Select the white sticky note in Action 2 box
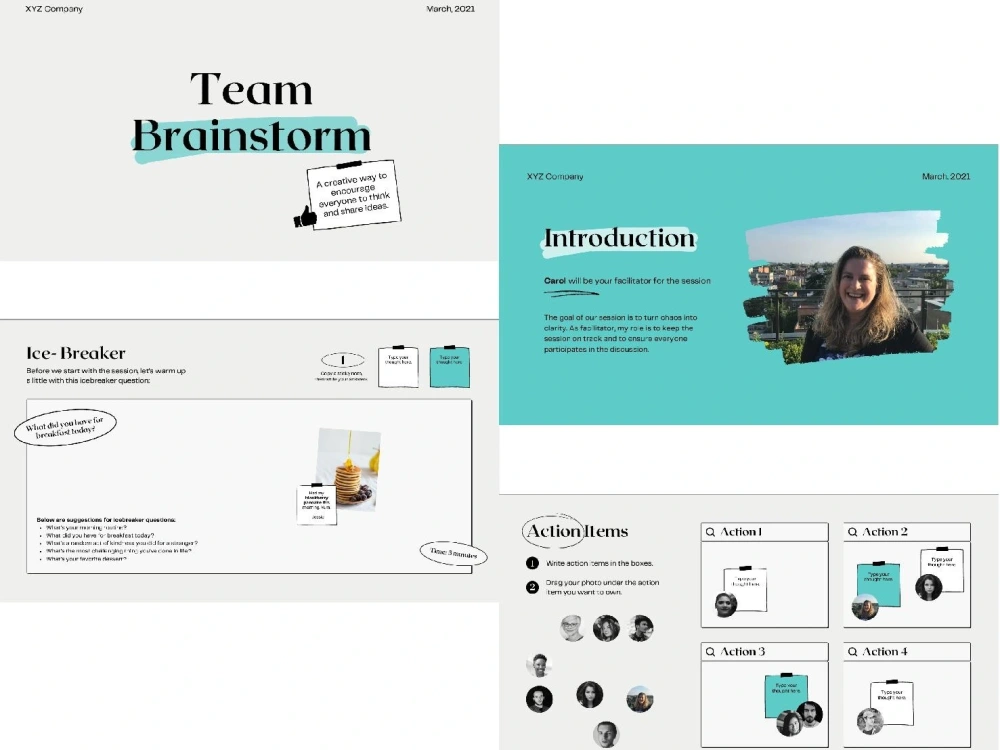The image size is (1000, 750). pos(942,570)
